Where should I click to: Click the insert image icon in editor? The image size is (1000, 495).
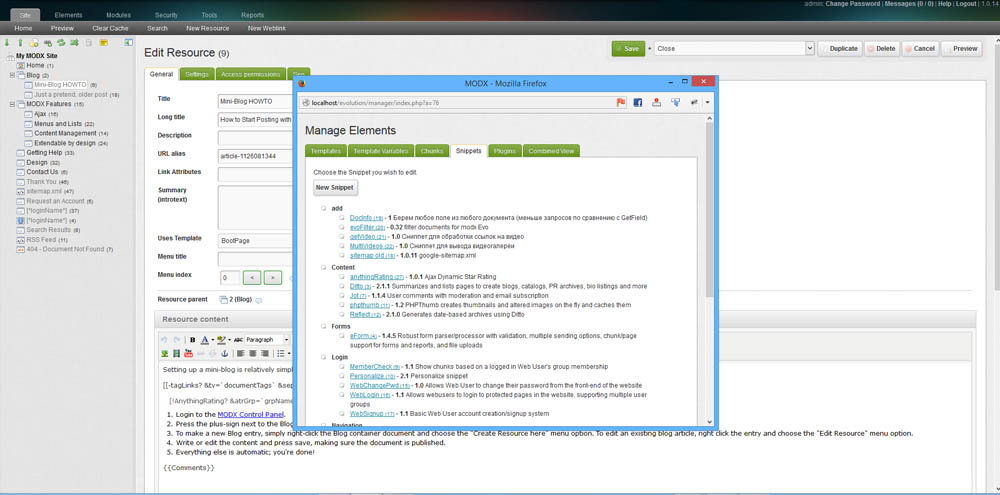click(165, 353)
